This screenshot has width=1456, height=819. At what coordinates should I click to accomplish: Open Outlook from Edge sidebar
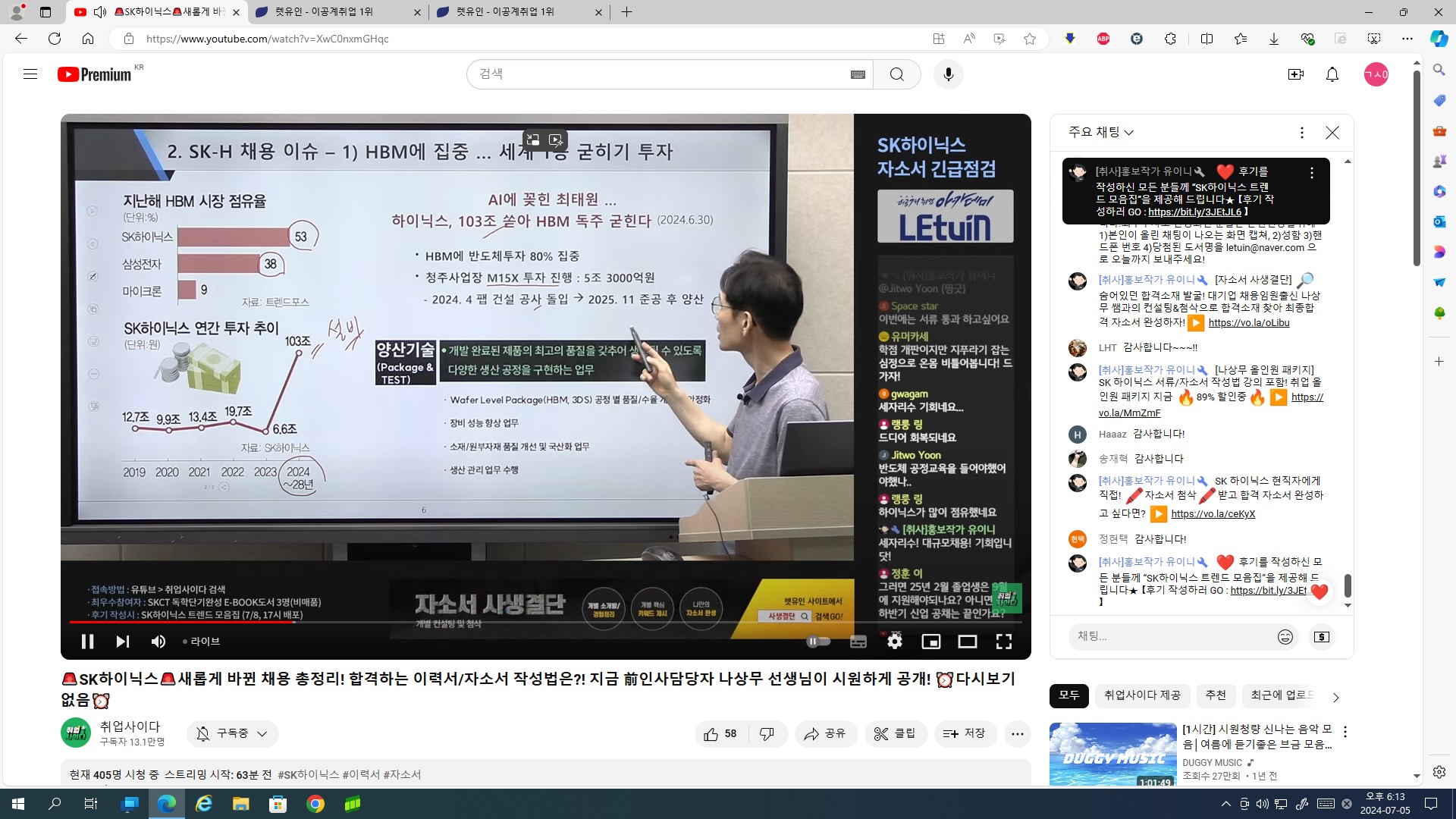(x=1439, y=221)
